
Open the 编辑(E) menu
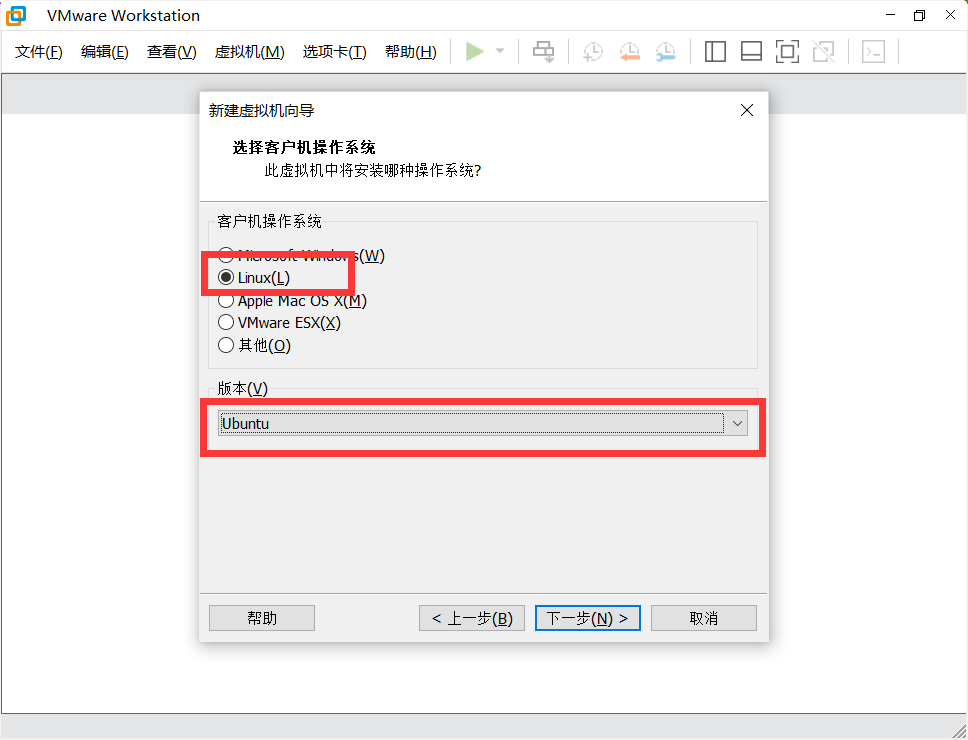[x=104, y=52]
